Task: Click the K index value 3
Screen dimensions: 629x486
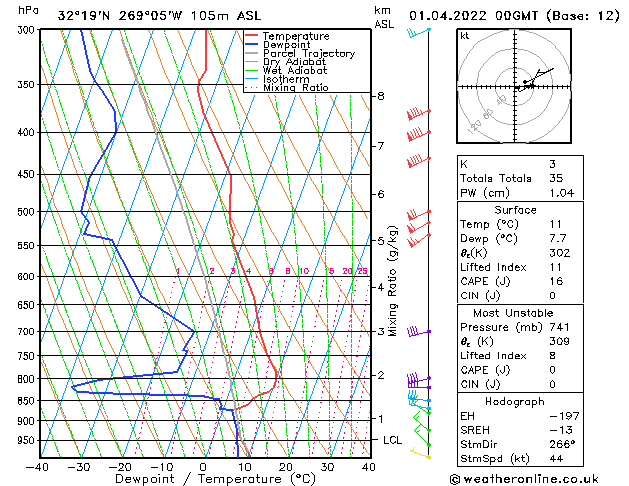Action: point(552,164)
